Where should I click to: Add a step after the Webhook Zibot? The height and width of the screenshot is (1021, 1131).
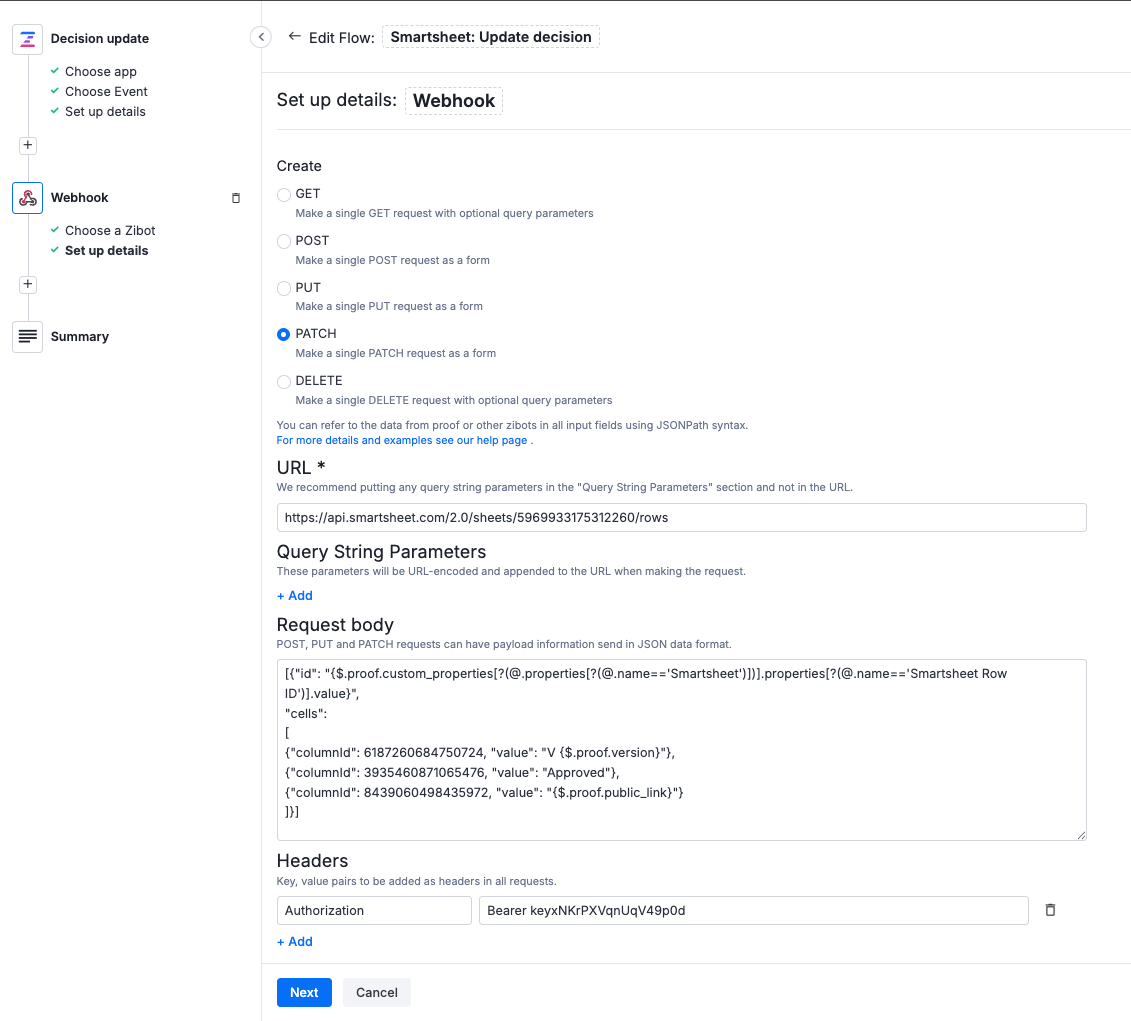pos(27,284)
